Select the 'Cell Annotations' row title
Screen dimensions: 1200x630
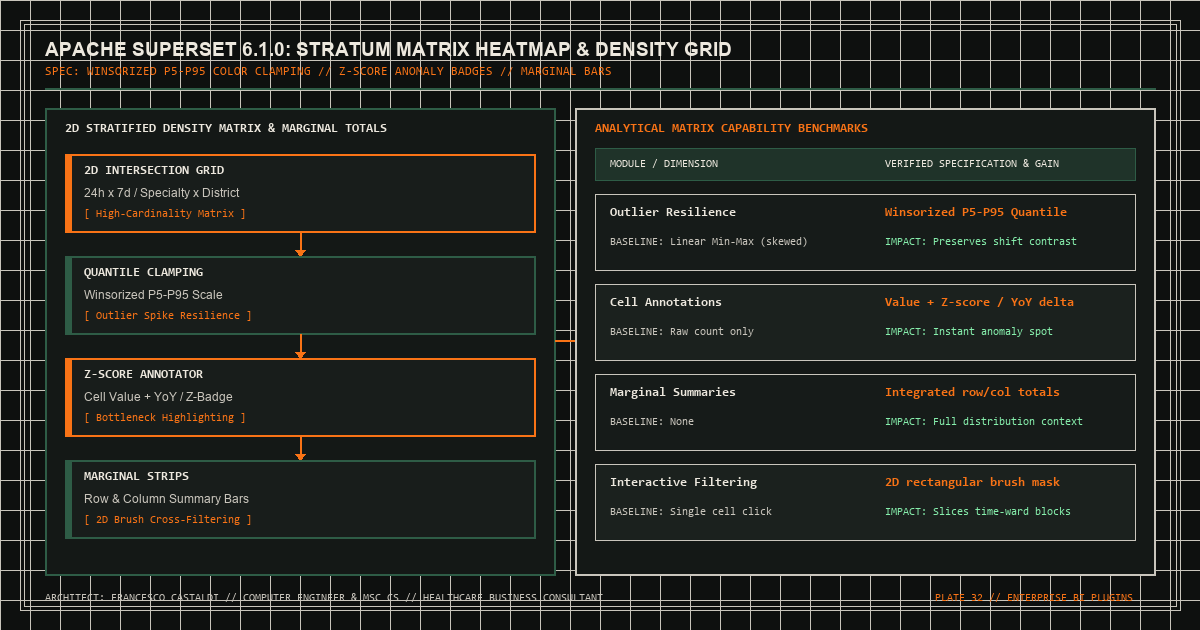666,302
